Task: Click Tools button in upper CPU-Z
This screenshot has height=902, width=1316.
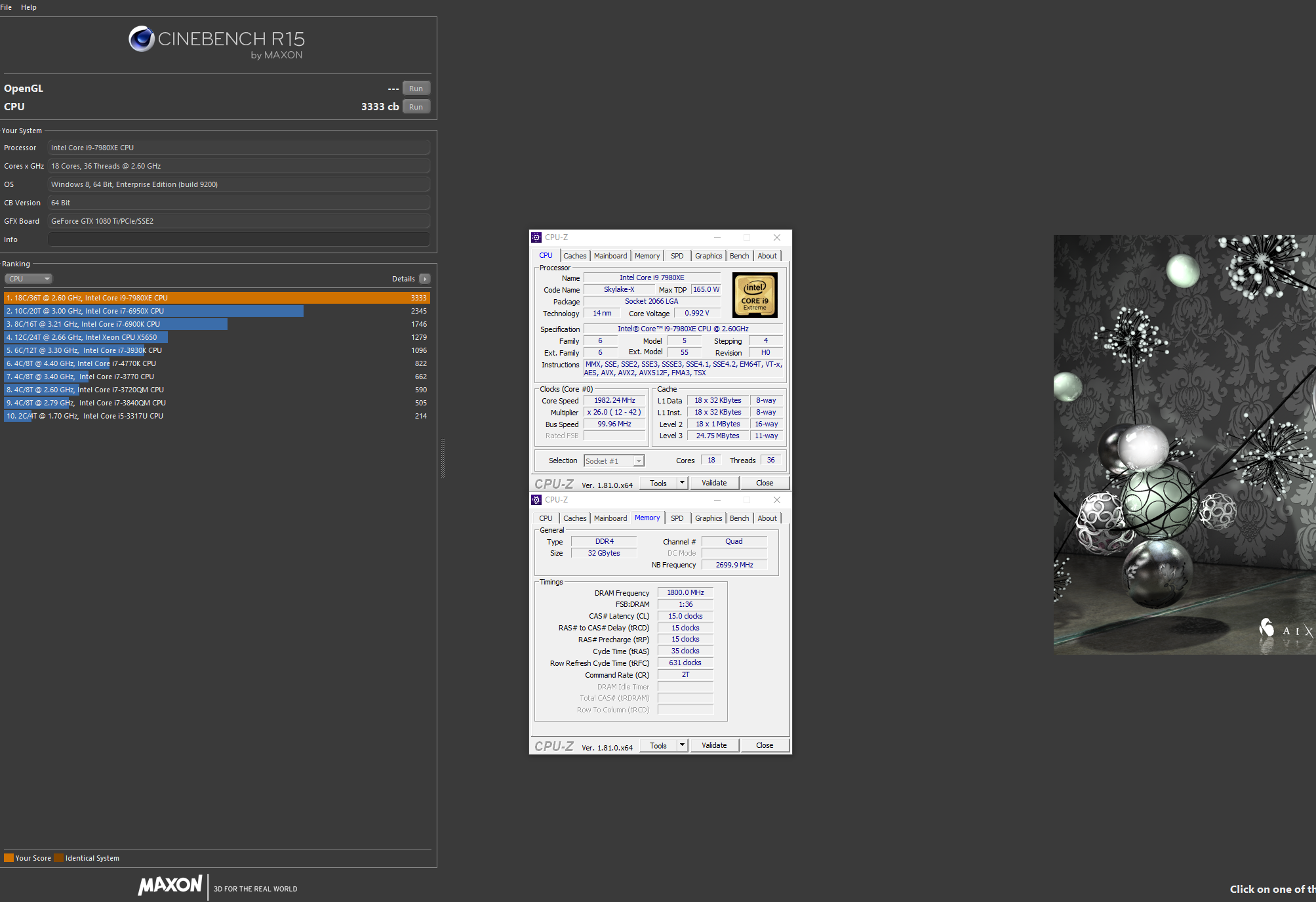Action: [658, 483]
